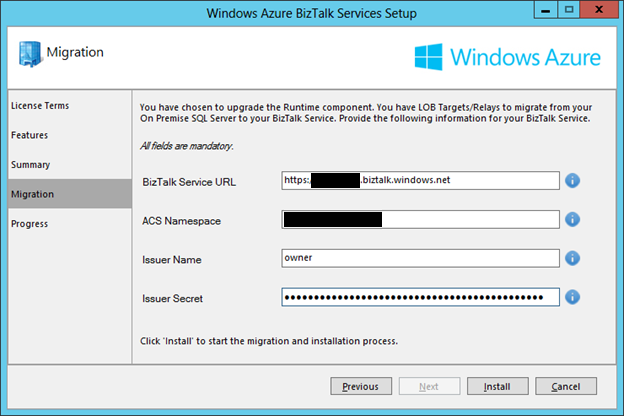624x416 pixels.
Task: Click the 'You have chosen to upgrade' paragraph
Action: point(366,113)
